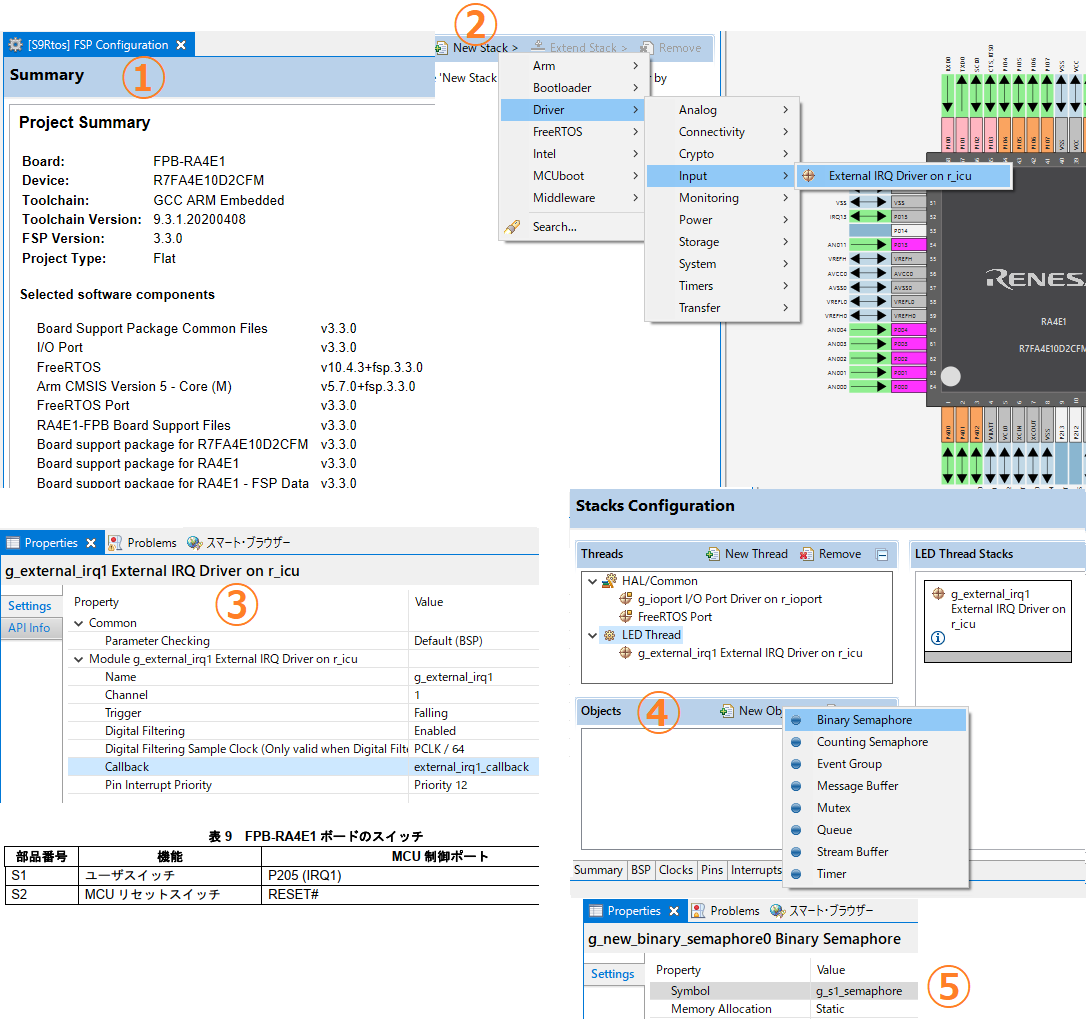Viewport: 1086px width, 1020px height.
Task: Click the Extend Stack toolbar button
Action: 579,48
